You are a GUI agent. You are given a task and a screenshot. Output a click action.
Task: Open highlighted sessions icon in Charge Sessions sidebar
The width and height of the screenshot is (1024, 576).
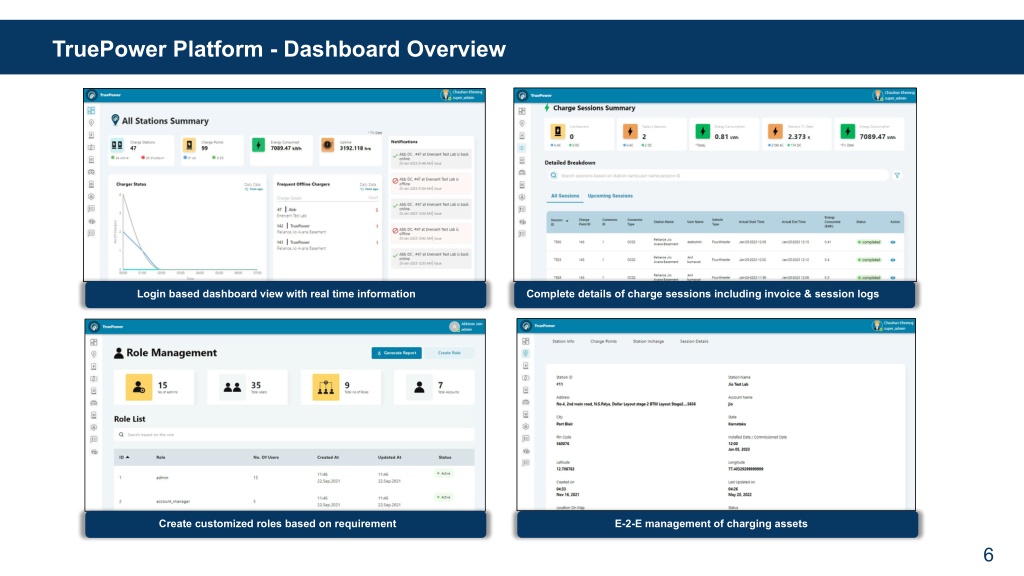[x=522, y=148]
